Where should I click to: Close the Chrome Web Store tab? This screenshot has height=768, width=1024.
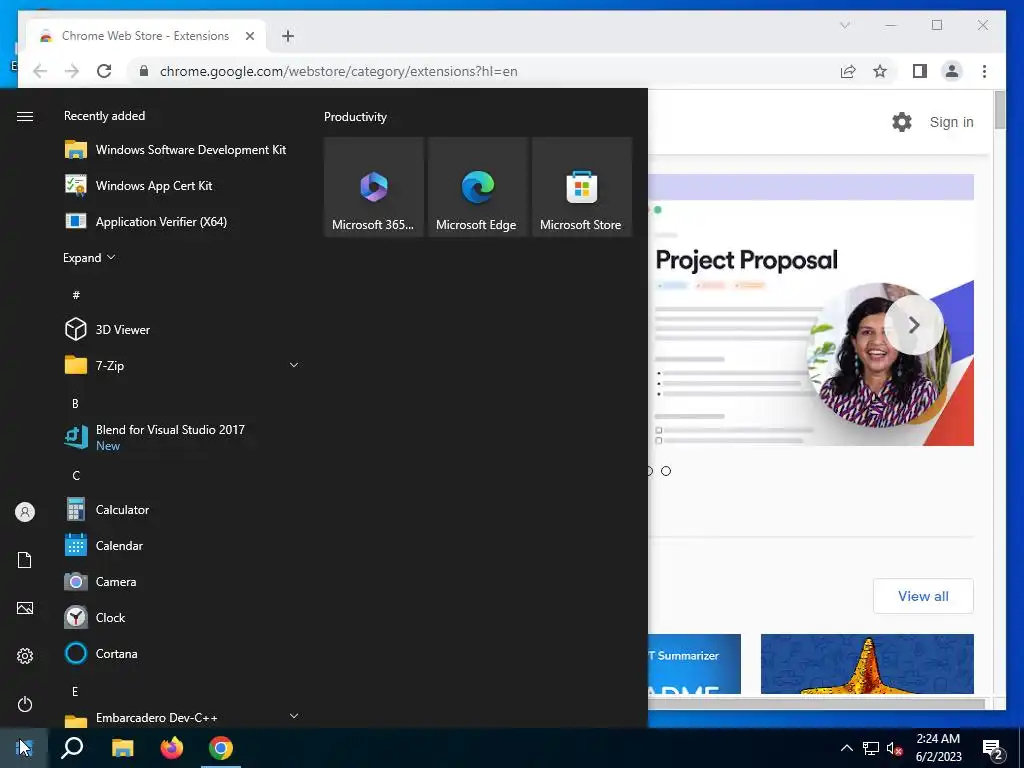[249, 36]
